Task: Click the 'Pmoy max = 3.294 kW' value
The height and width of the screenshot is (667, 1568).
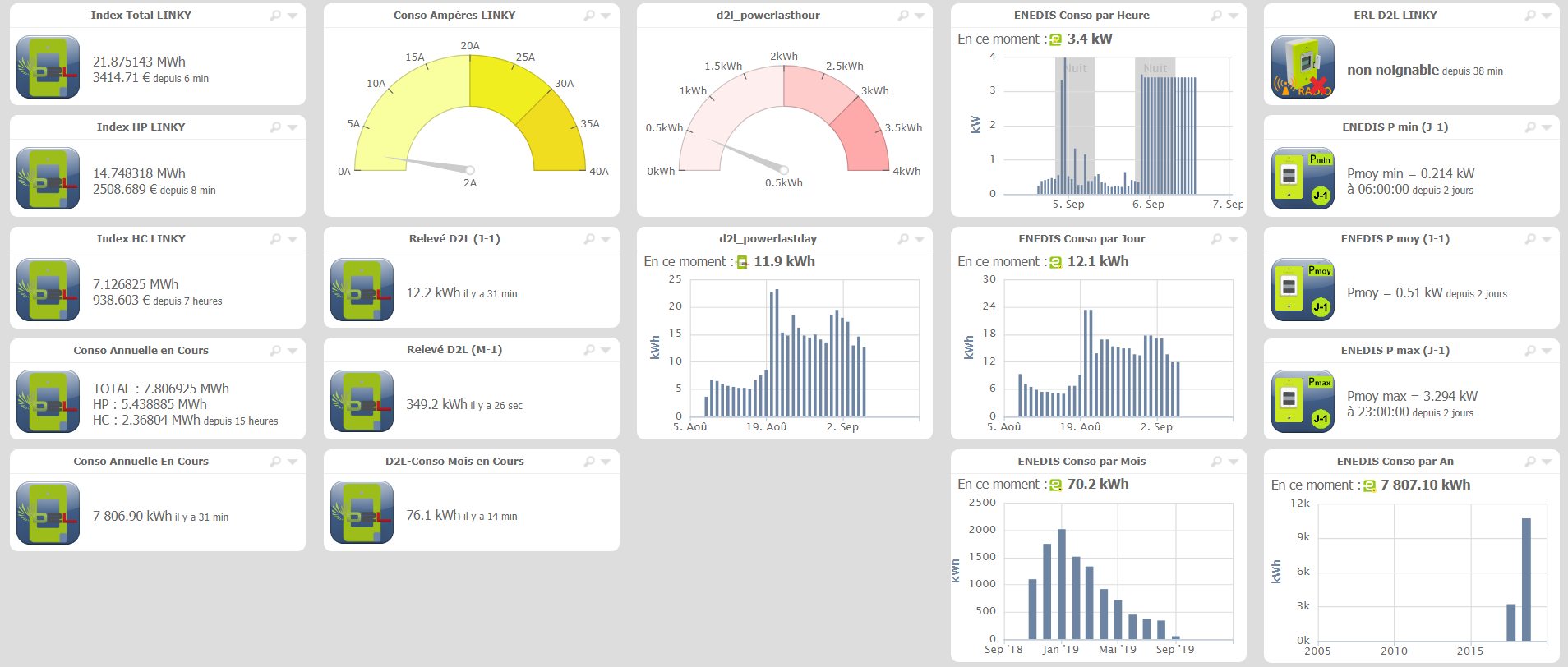Action: click(1412, 396)
